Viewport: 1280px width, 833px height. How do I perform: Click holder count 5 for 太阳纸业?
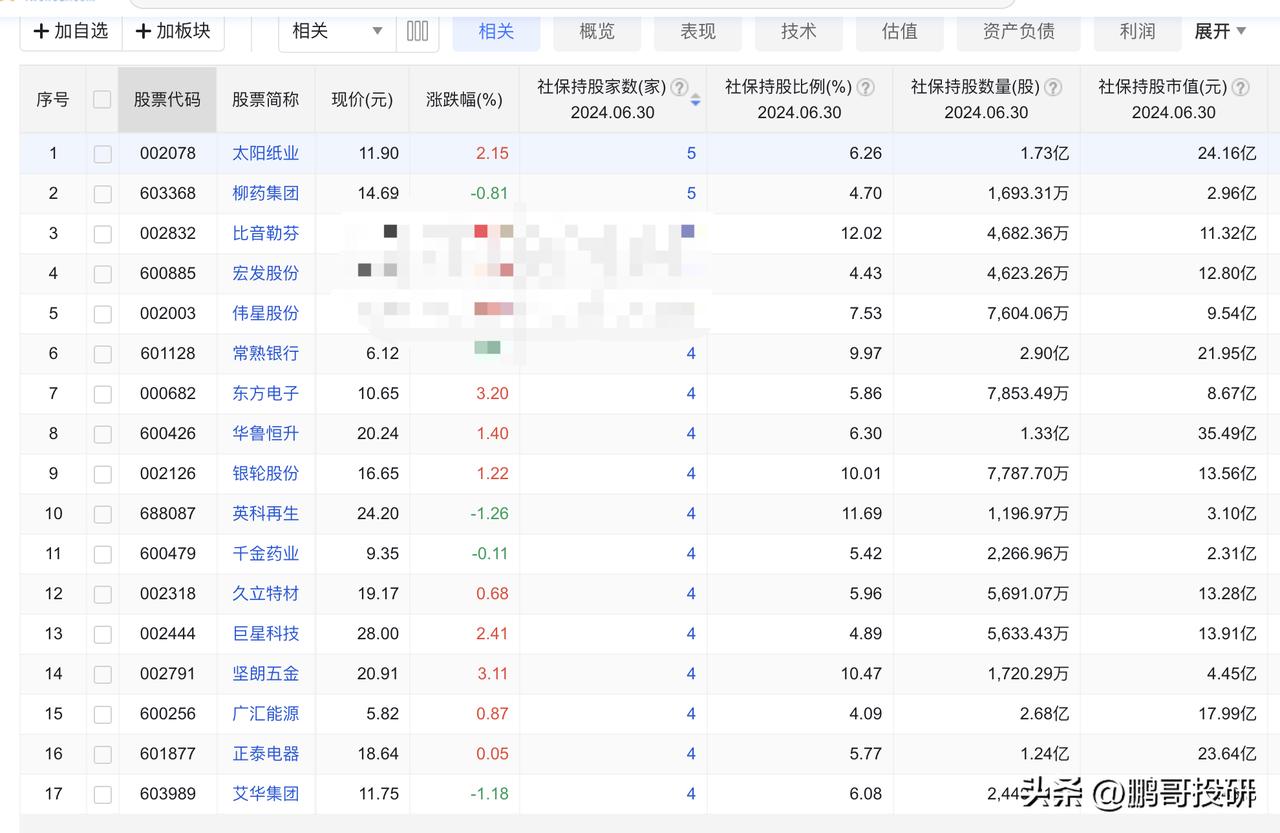pos(691,153)
